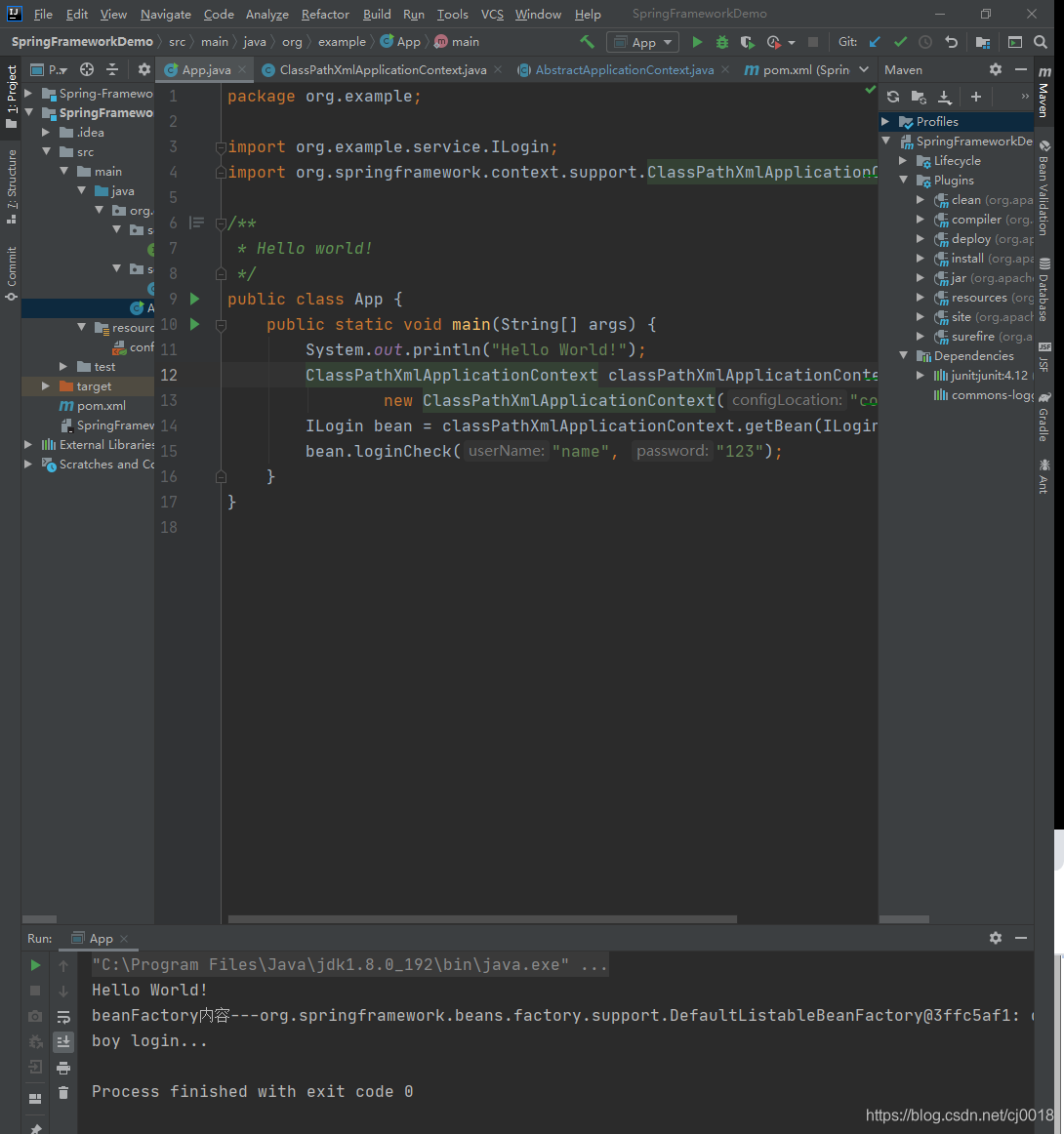Open the search everywhere magnifier
The image size is (1064, 1134).
1041,42
